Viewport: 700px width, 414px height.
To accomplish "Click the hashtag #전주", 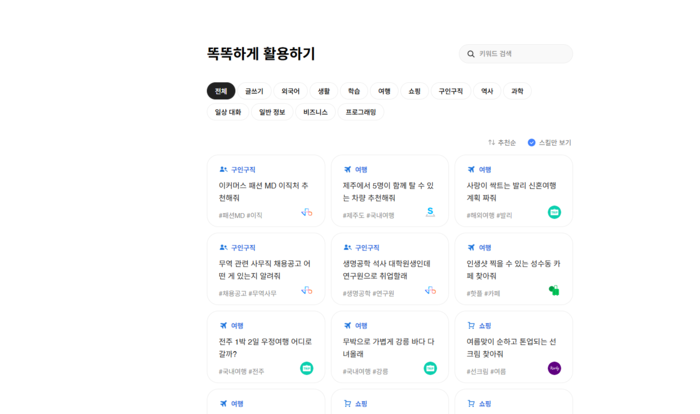I will [256, 372].
